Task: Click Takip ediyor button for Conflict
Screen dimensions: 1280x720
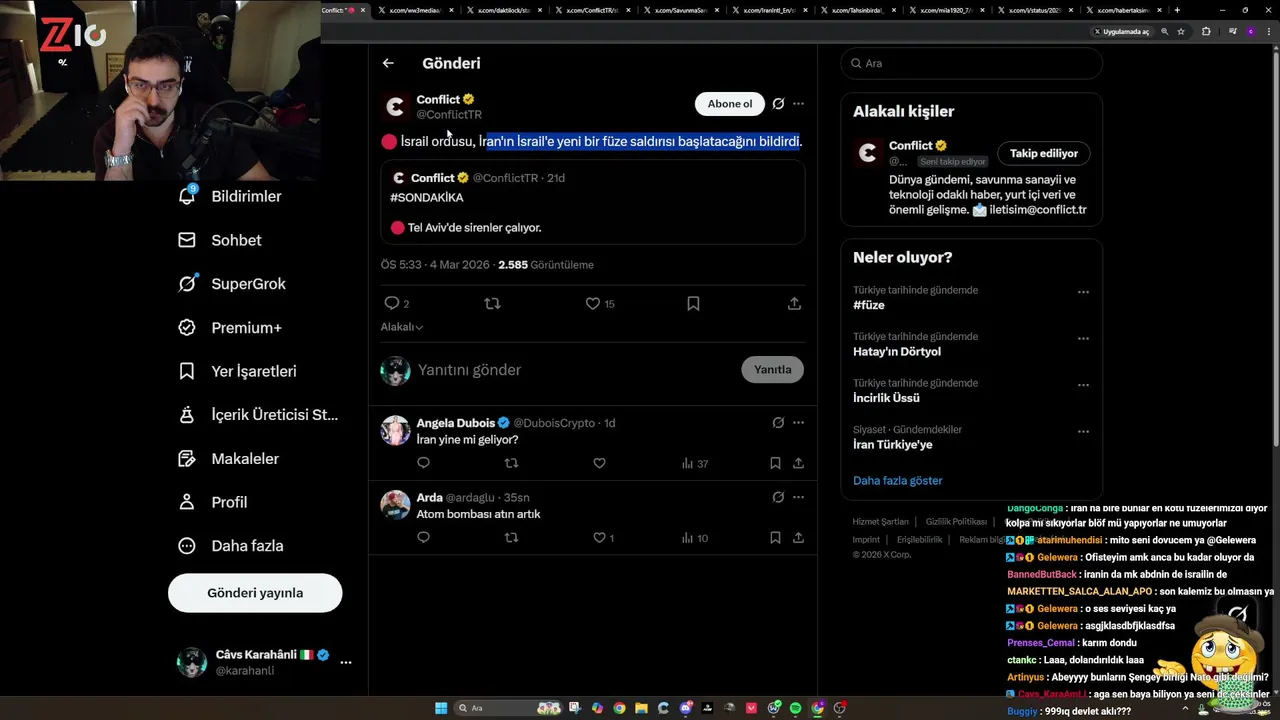Action: (x=1044, y=153)
